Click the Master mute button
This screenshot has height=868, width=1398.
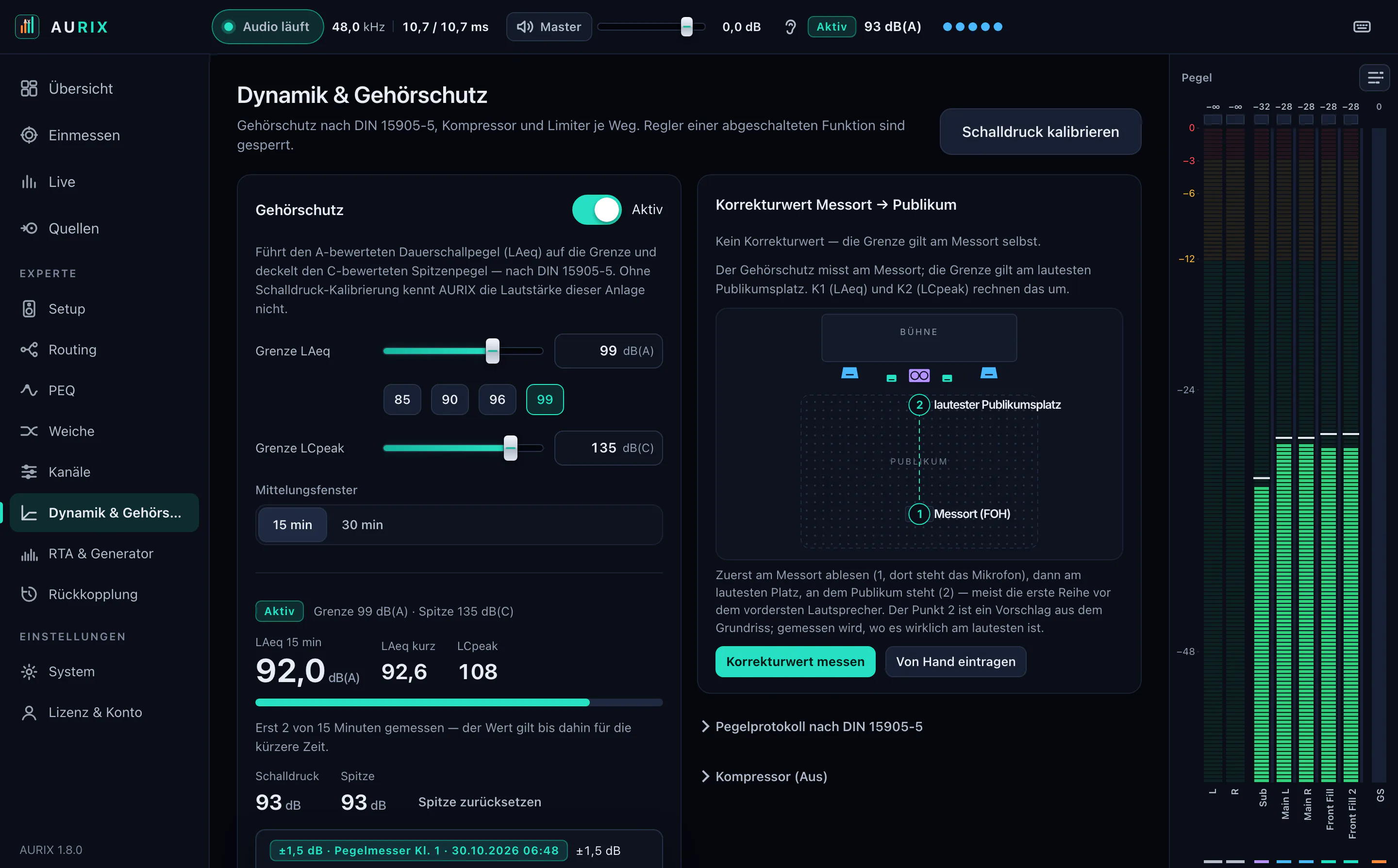coord(549,27)
